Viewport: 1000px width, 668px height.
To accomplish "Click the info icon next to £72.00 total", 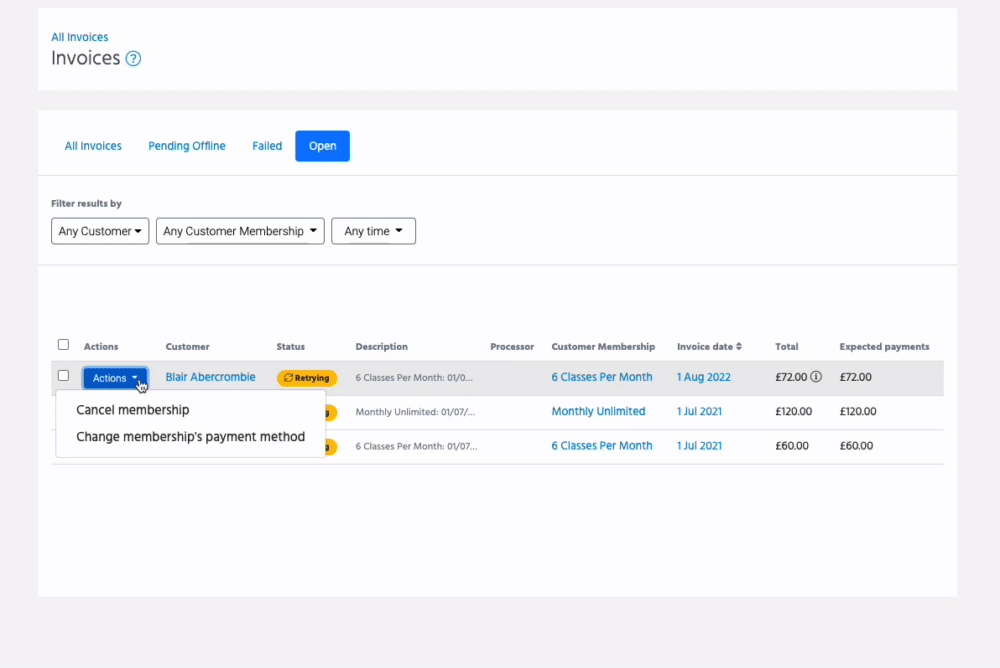I will pyautogui.click(x=816, y=378).
